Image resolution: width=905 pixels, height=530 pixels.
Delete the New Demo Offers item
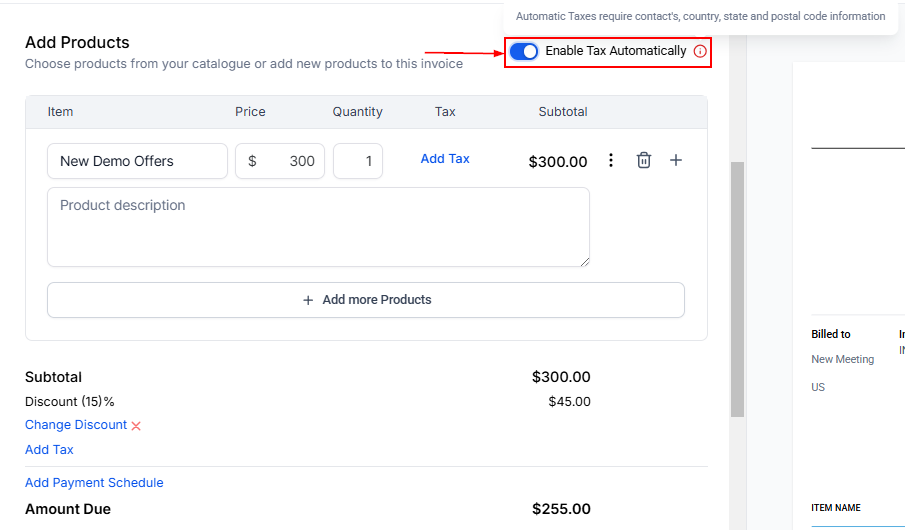[x=644, y=160]
